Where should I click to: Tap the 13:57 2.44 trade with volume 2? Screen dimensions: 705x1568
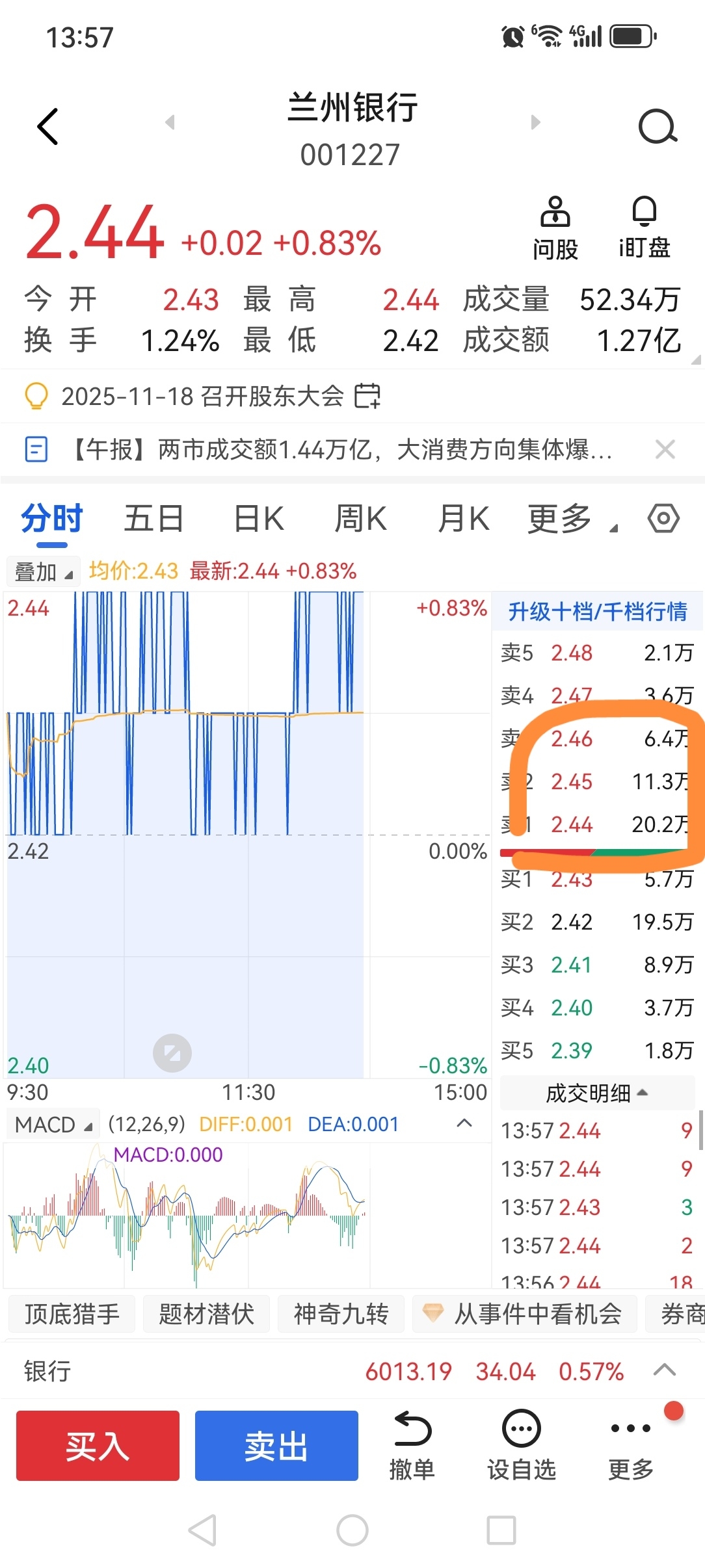click(597, 1246)
